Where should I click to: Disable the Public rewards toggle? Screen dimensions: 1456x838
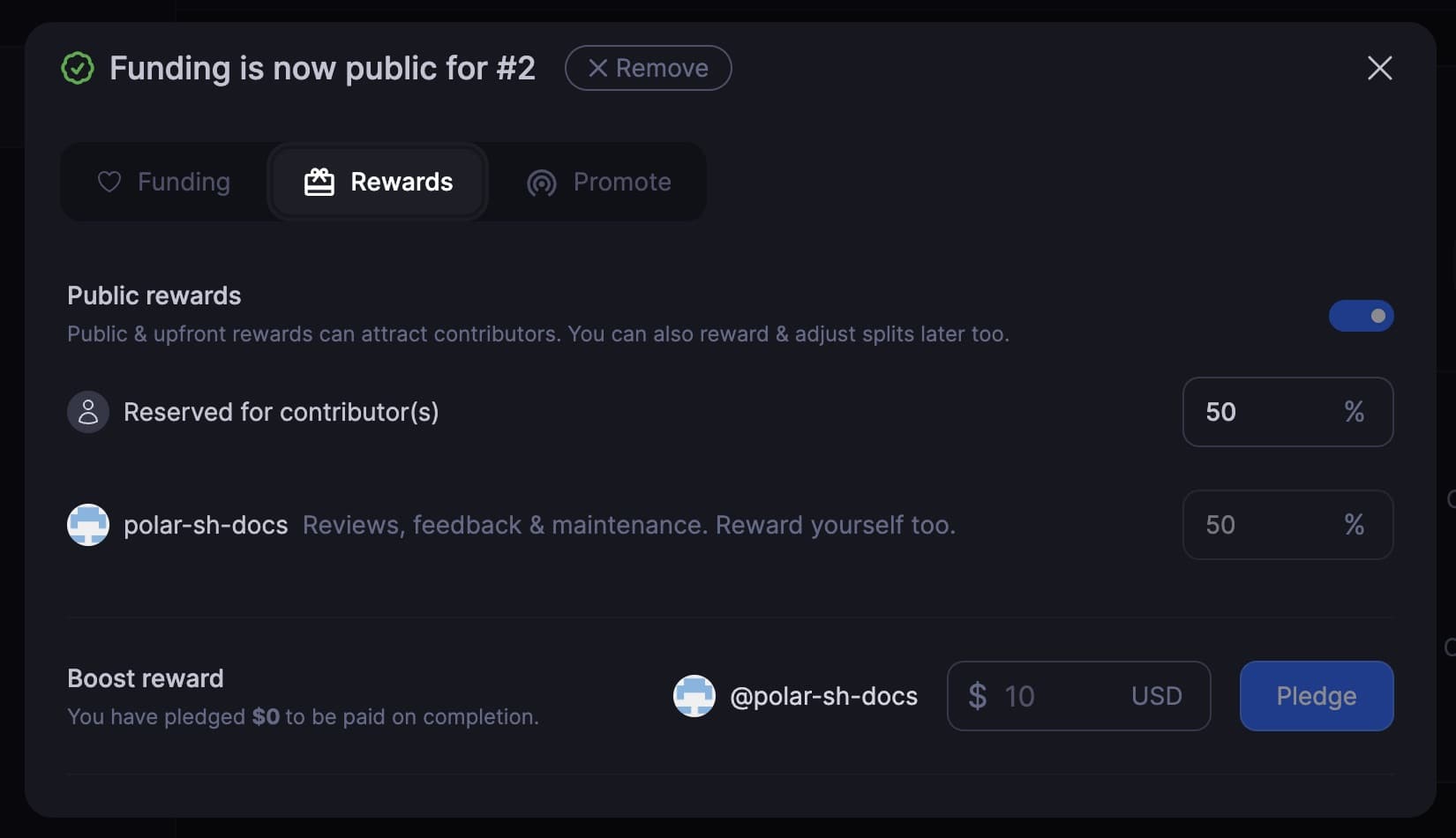[x=1361, y=316]
